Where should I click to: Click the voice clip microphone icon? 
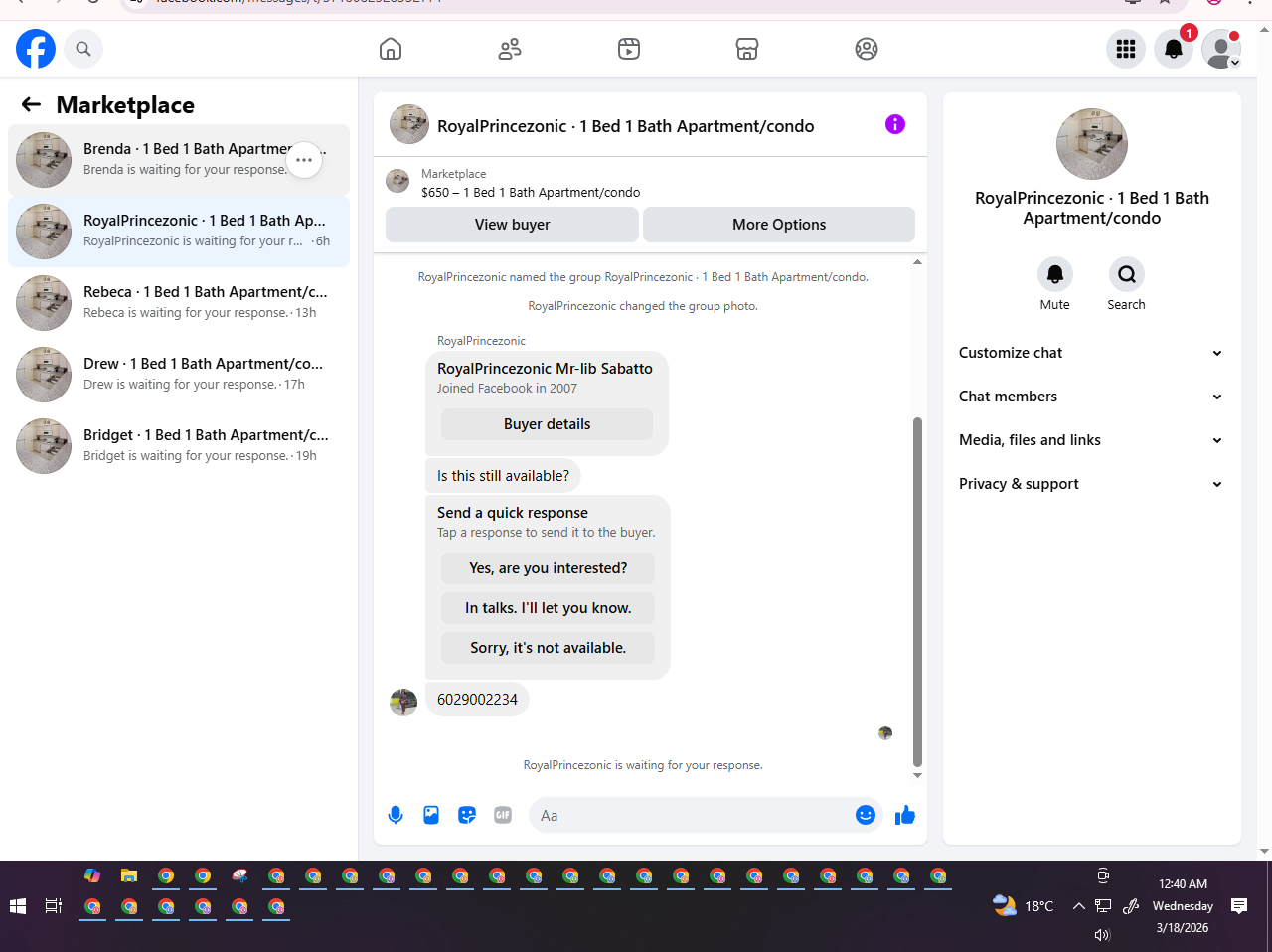click(x=396, y=816)
